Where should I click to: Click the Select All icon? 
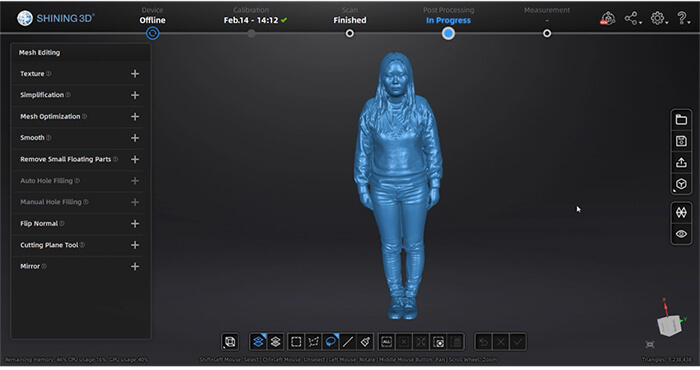(x=387, y=342)
